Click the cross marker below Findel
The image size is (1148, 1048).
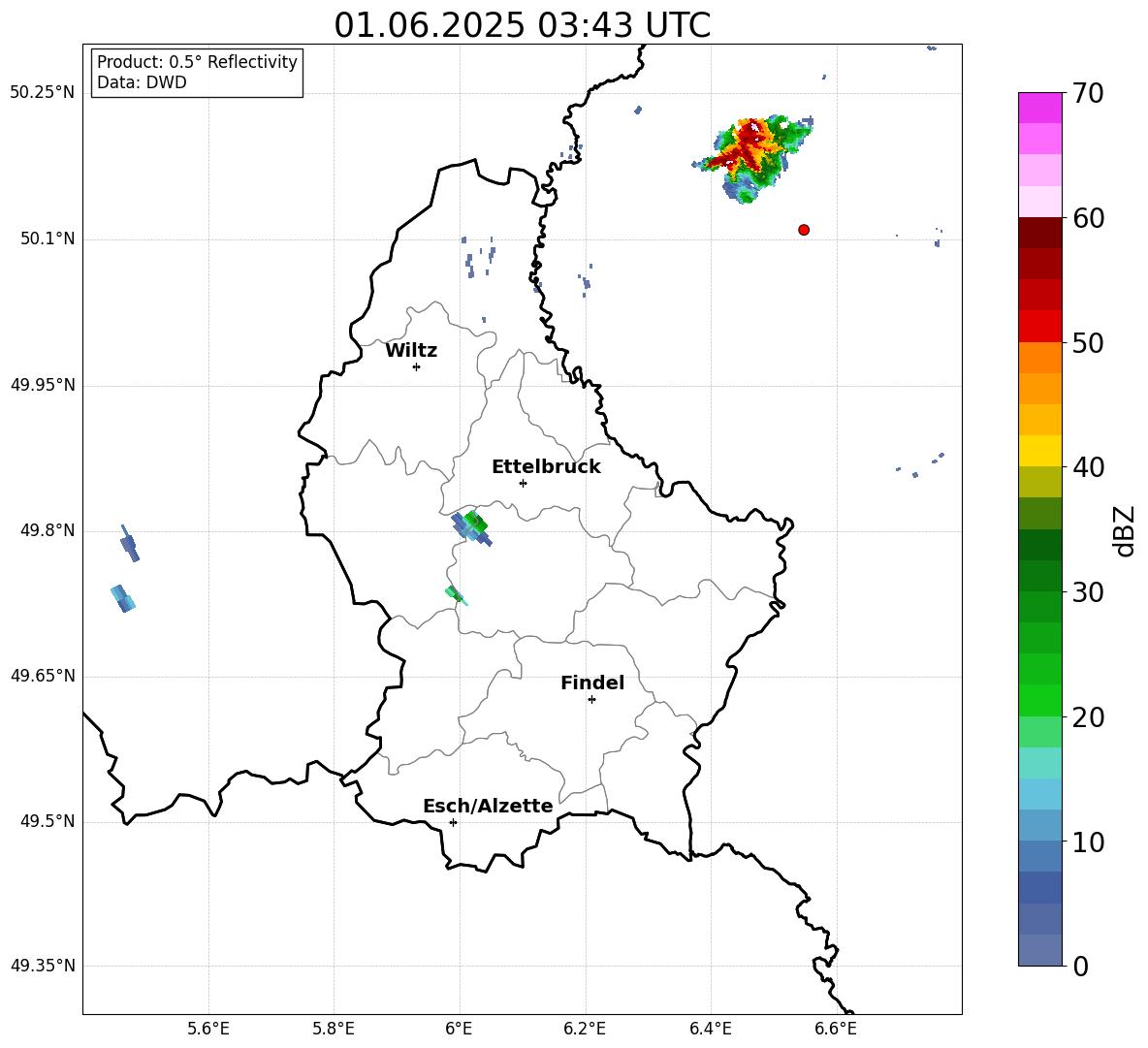point(591,700)
